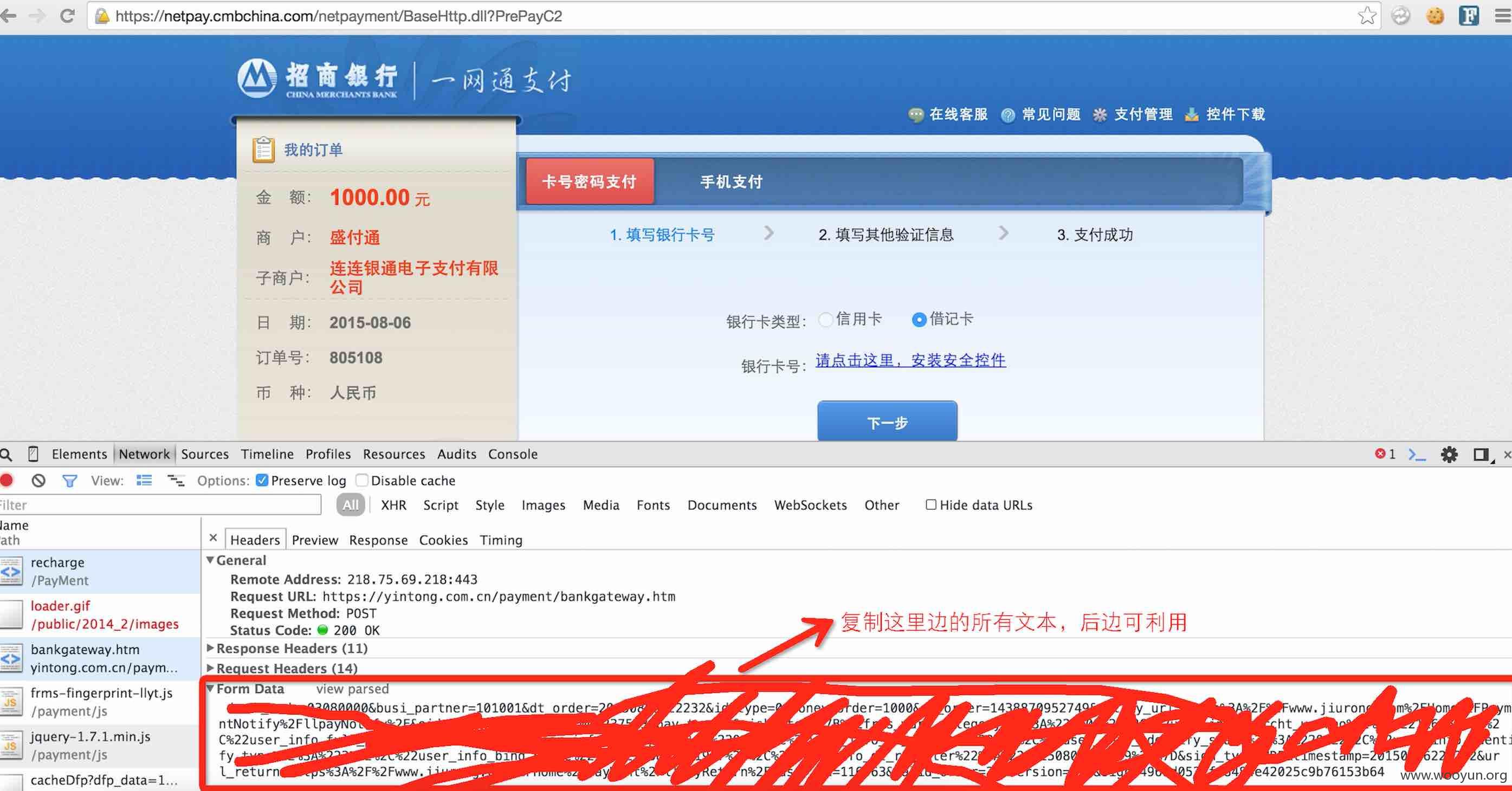
Task: Click the red error count indicator
Action: click(x=1385, y=454)
